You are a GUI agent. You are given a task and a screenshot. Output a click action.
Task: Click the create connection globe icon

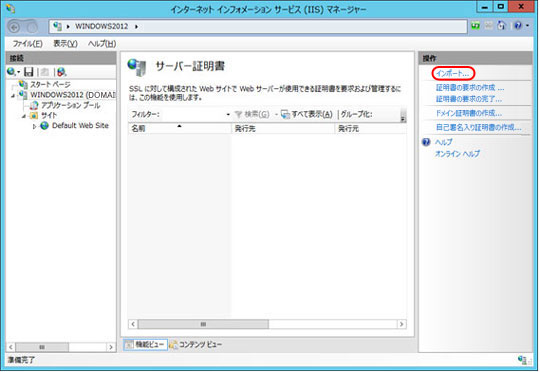(11, 72)
